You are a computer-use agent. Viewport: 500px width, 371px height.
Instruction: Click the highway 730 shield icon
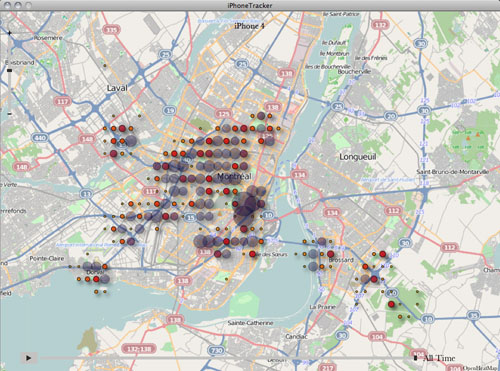click(217, 350)
